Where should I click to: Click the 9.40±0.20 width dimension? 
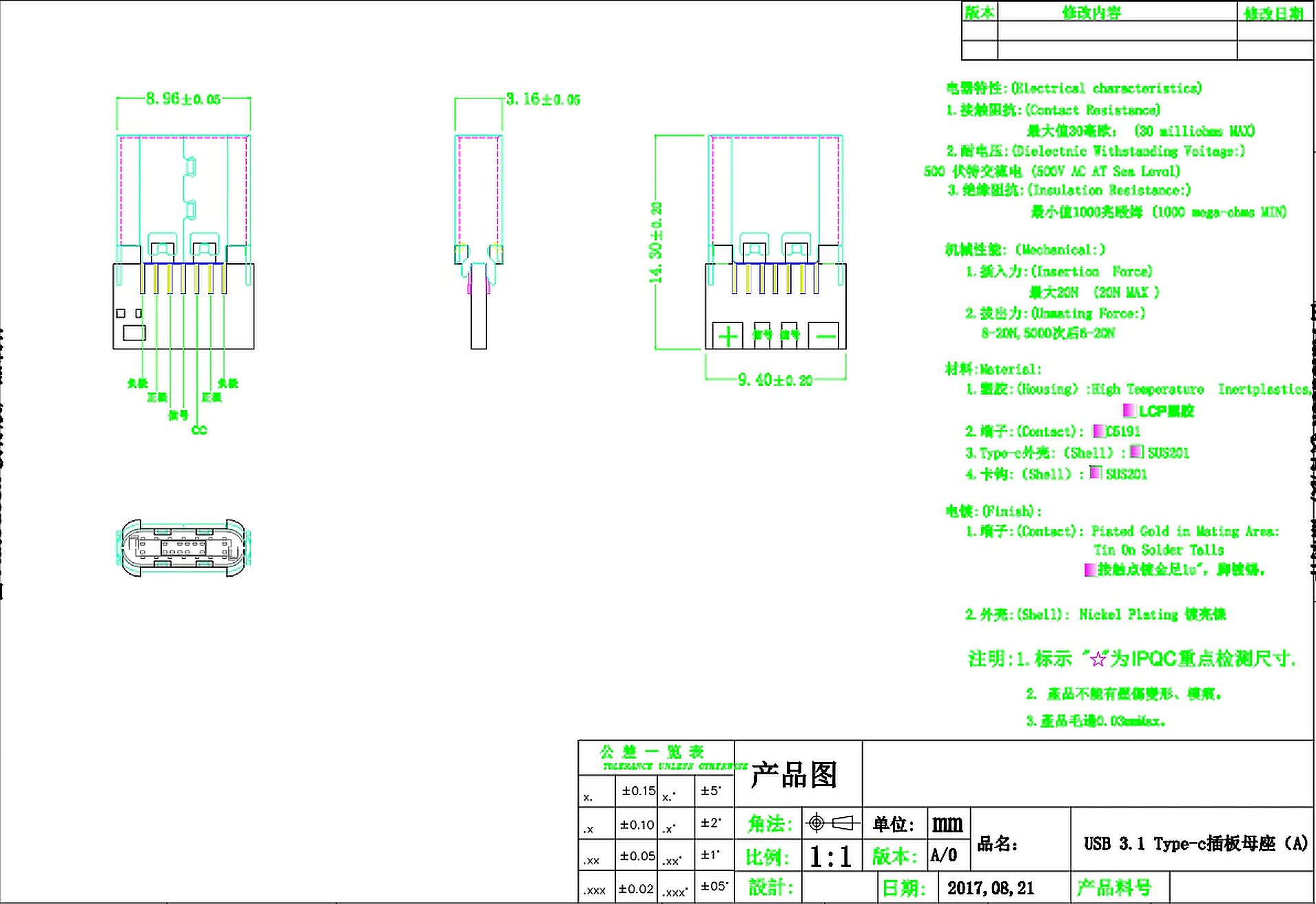point(775,380)
